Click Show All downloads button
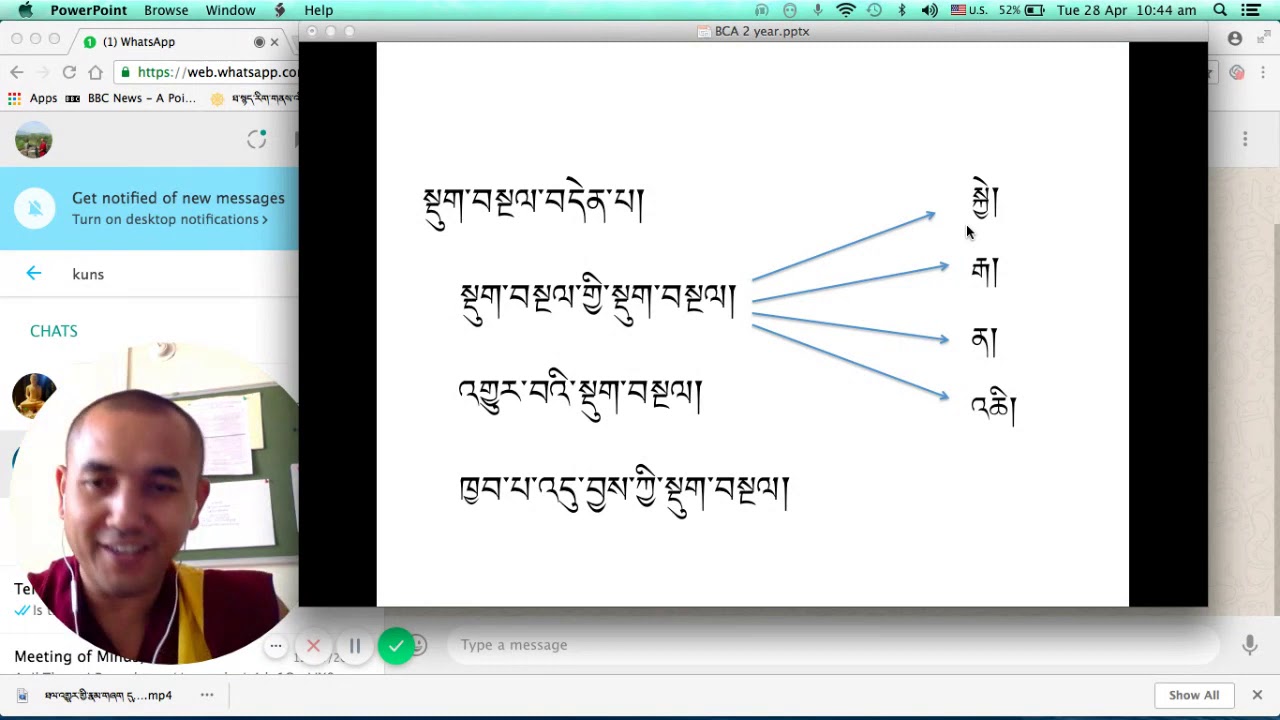The height and width of the screenshot is (720, 1280). click(x=1194, y=695)
